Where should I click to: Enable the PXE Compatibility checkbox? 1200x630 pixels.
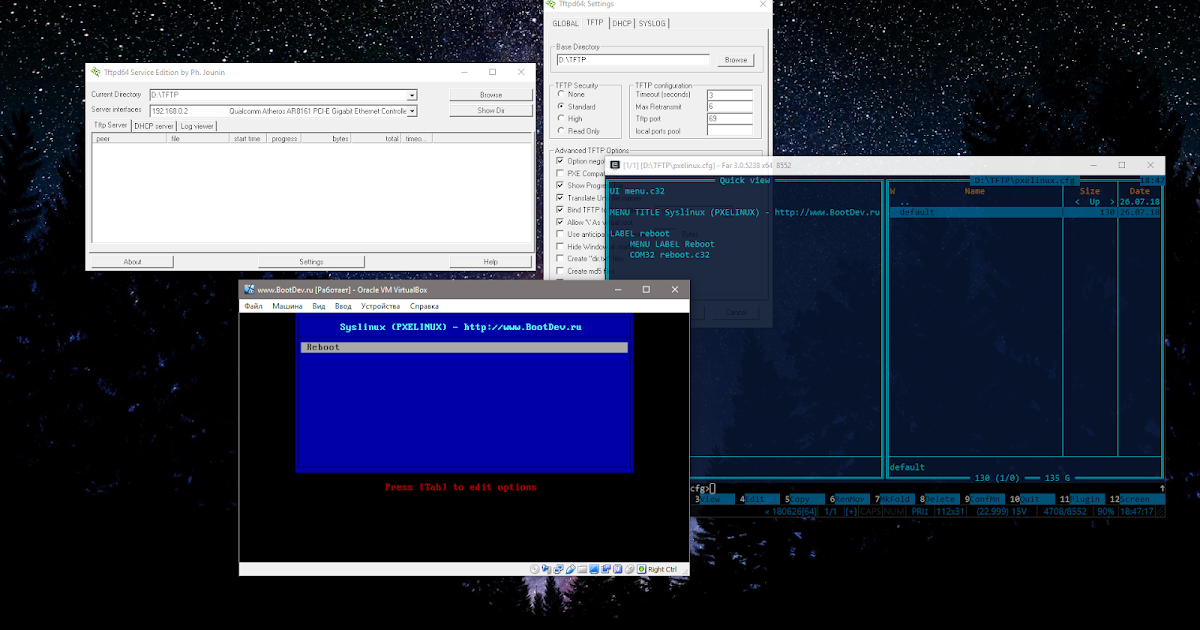point(560,172)
